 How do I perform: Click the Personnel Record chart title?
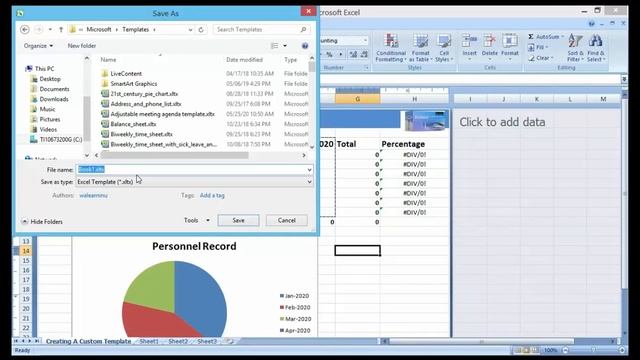[194, 246]
